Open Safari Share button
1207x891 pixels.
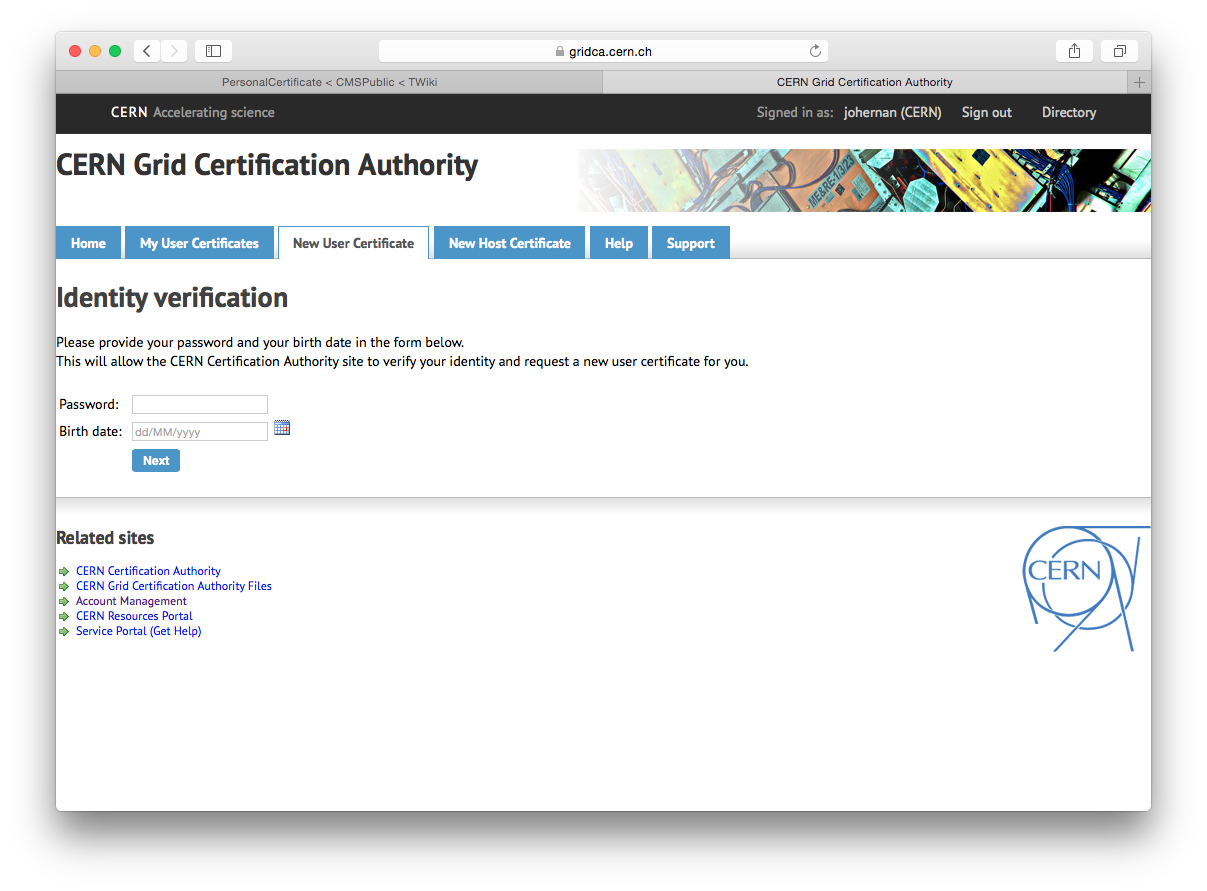[x=1074, y=51]
